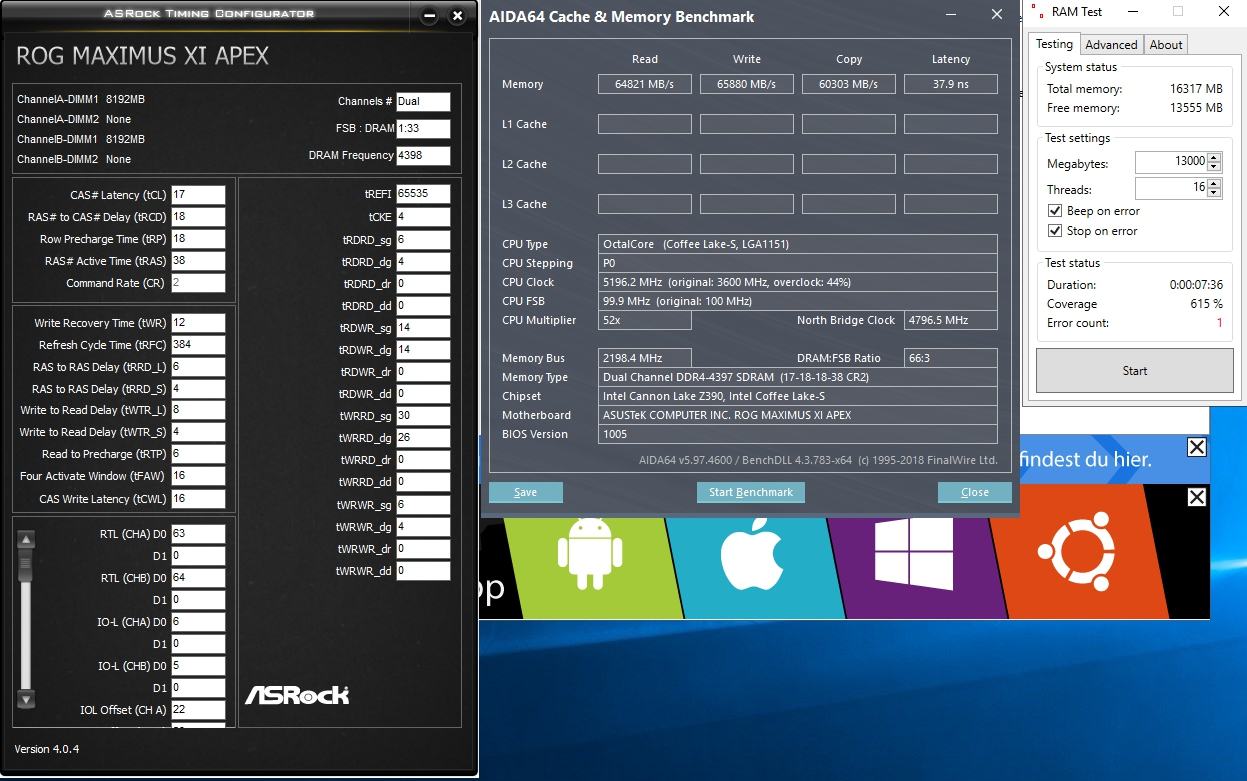
Task: Click the Memory Bus 2198.4 MHz value
Action: pyautogui.click(x=645, y=358)
